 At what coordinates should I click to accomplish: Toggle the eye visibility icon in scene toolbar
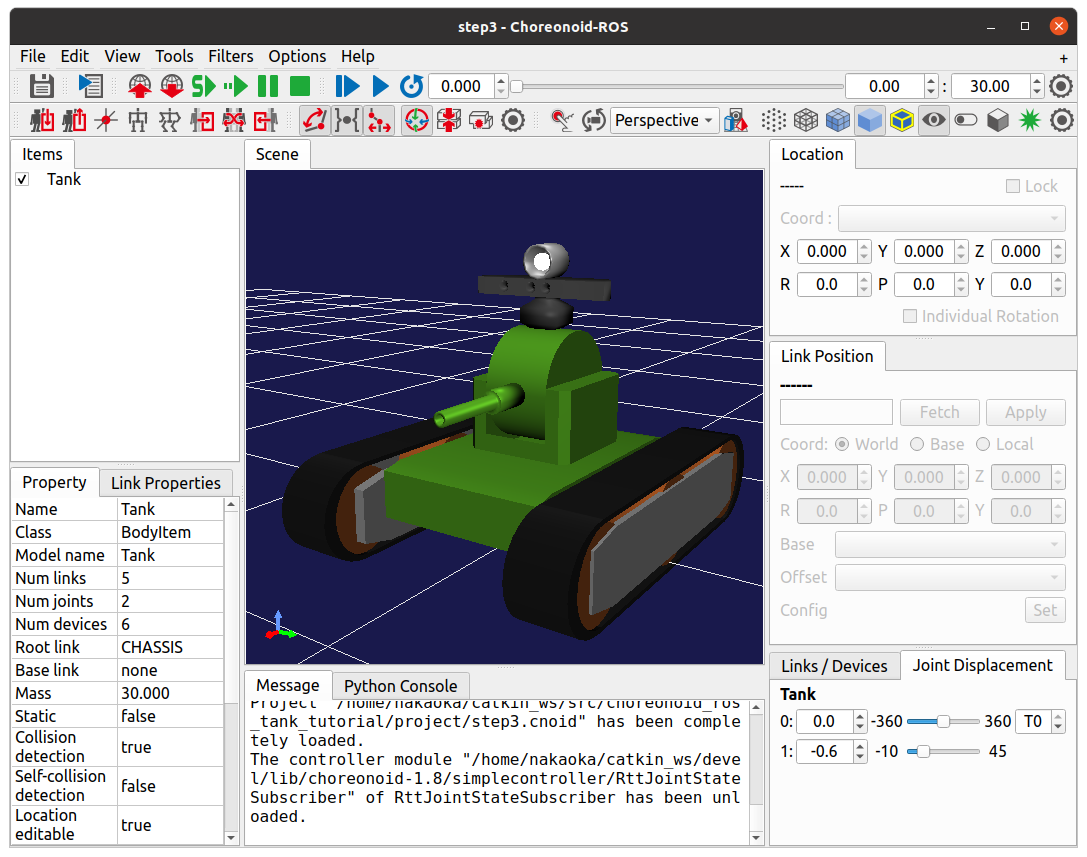933,121
